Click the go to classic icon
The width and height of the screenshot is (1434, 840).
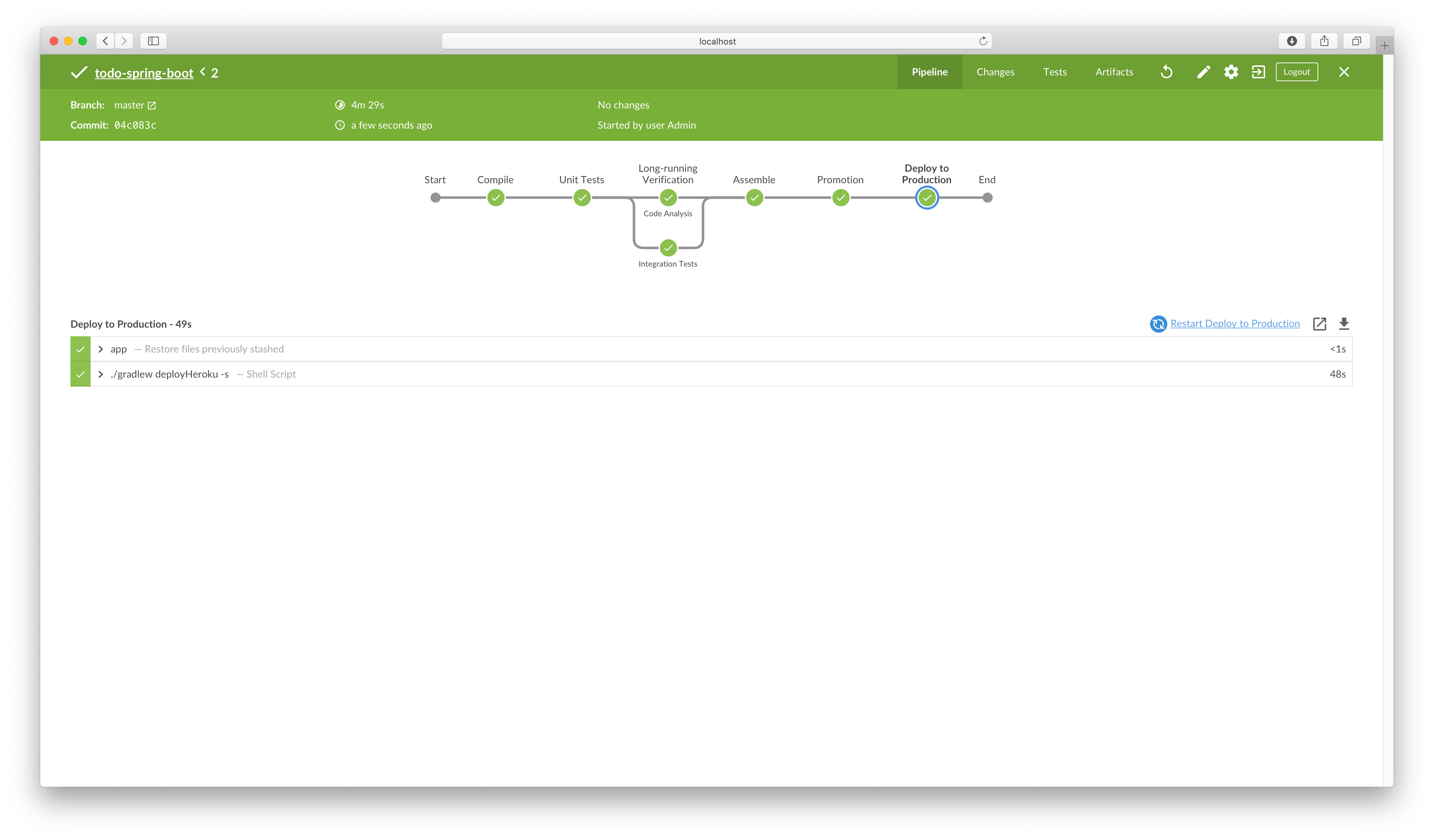(x=1258, y=72)
